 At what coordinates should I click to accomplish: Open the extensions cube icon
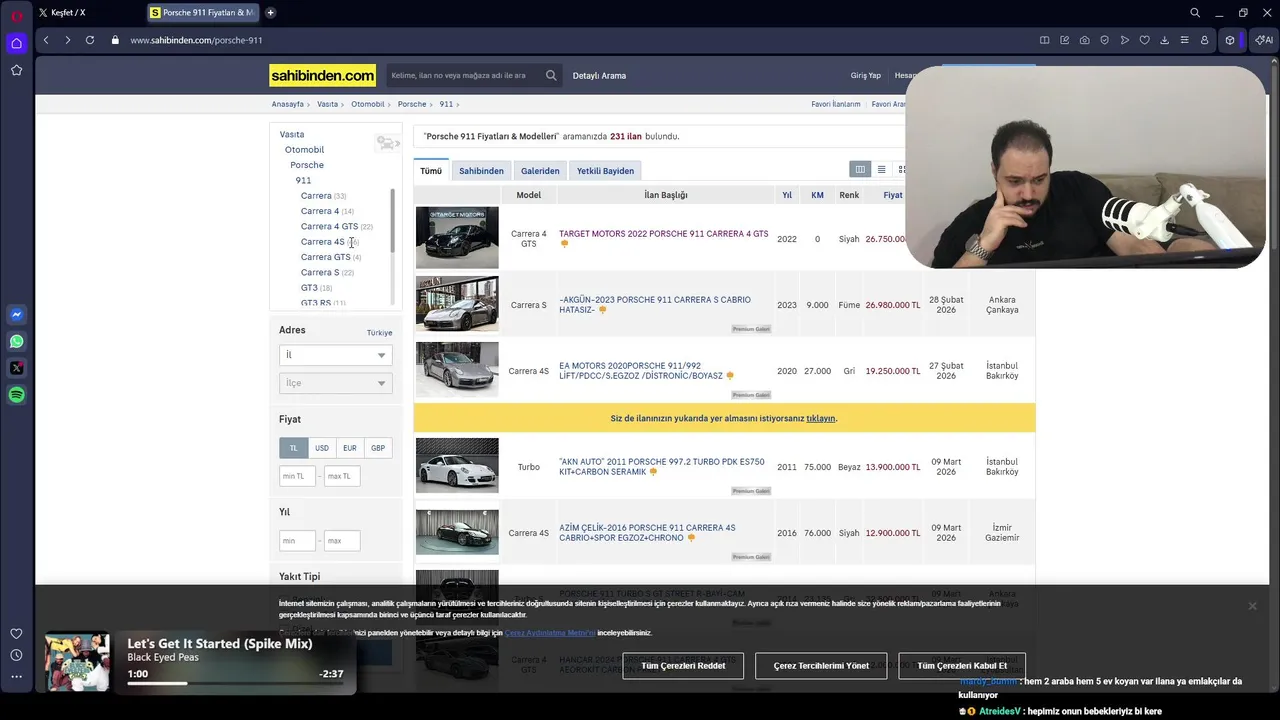coord(1230,40)
